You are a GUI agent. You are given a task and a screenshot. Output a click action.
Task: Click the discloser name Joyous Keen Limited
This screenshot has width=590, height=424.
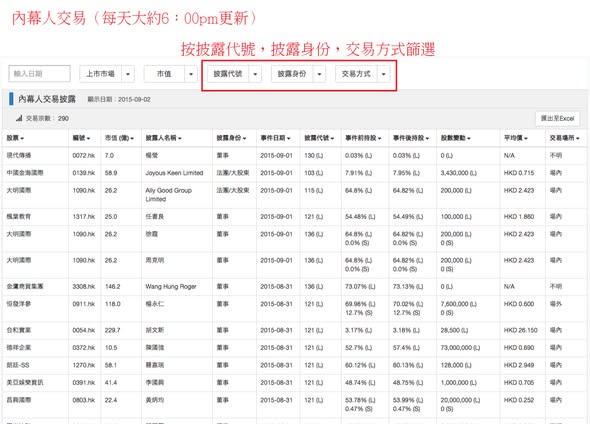click(x=174, y=173)
